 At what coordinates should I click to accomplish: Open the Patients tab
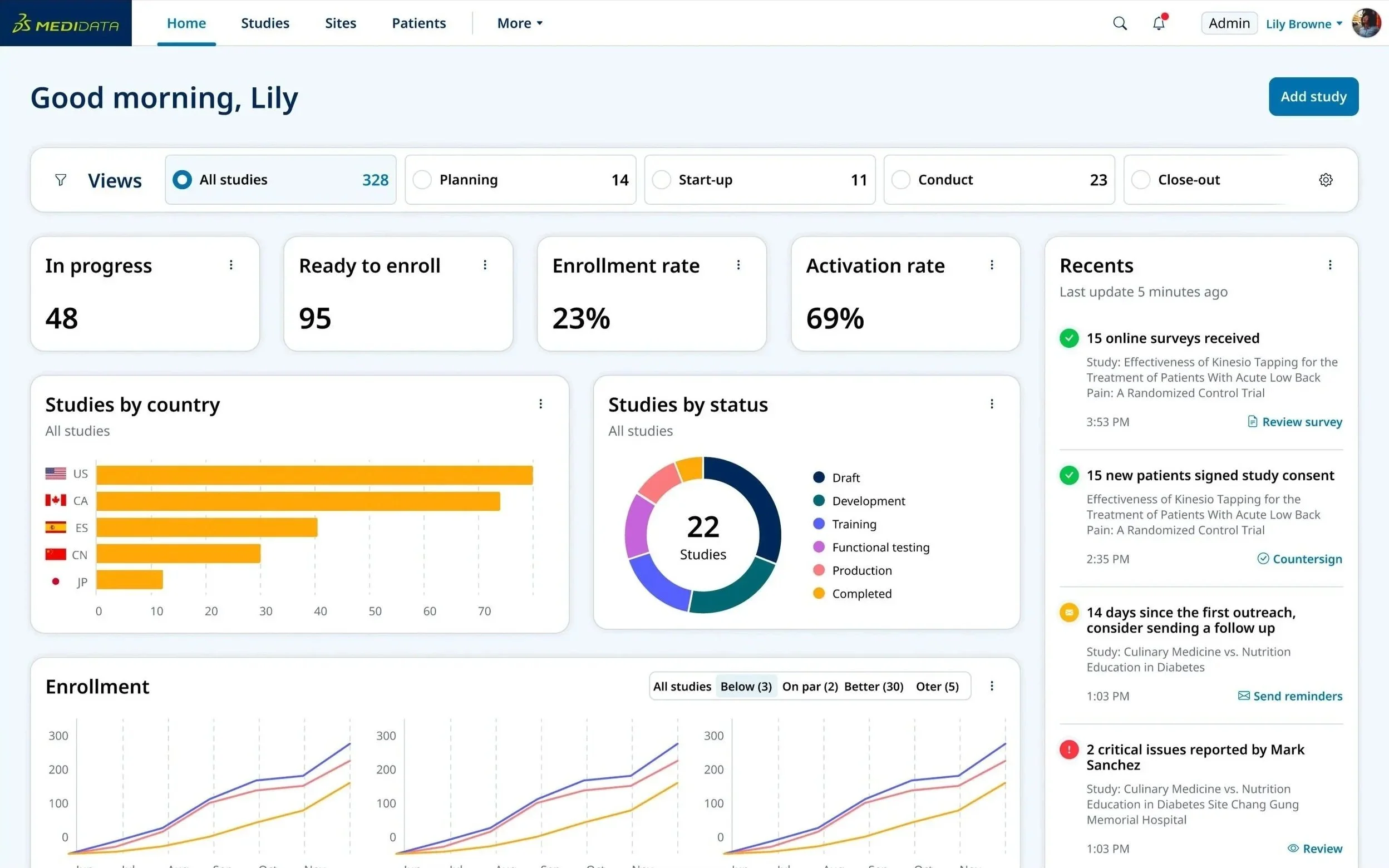click(x=419, y=23)
